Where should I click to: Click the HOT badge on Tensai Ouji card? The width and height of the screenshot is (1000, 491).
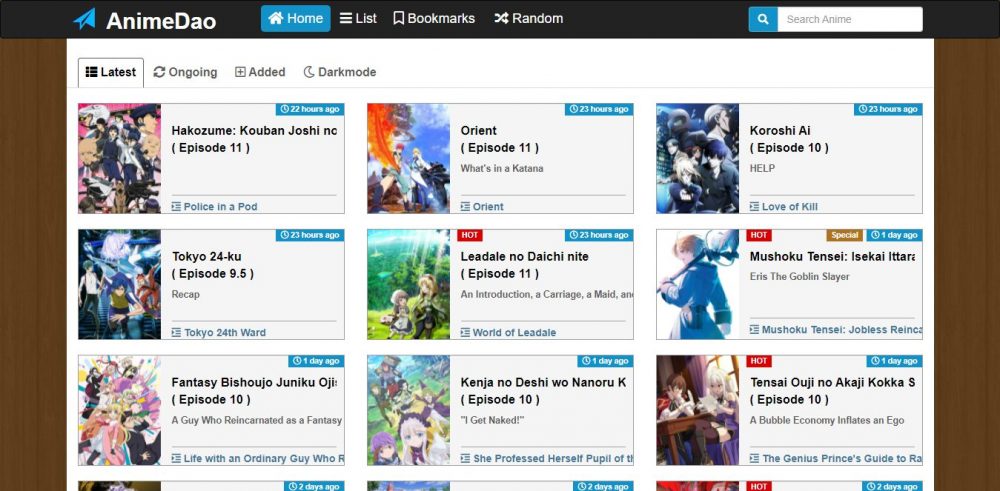[759, 361]
